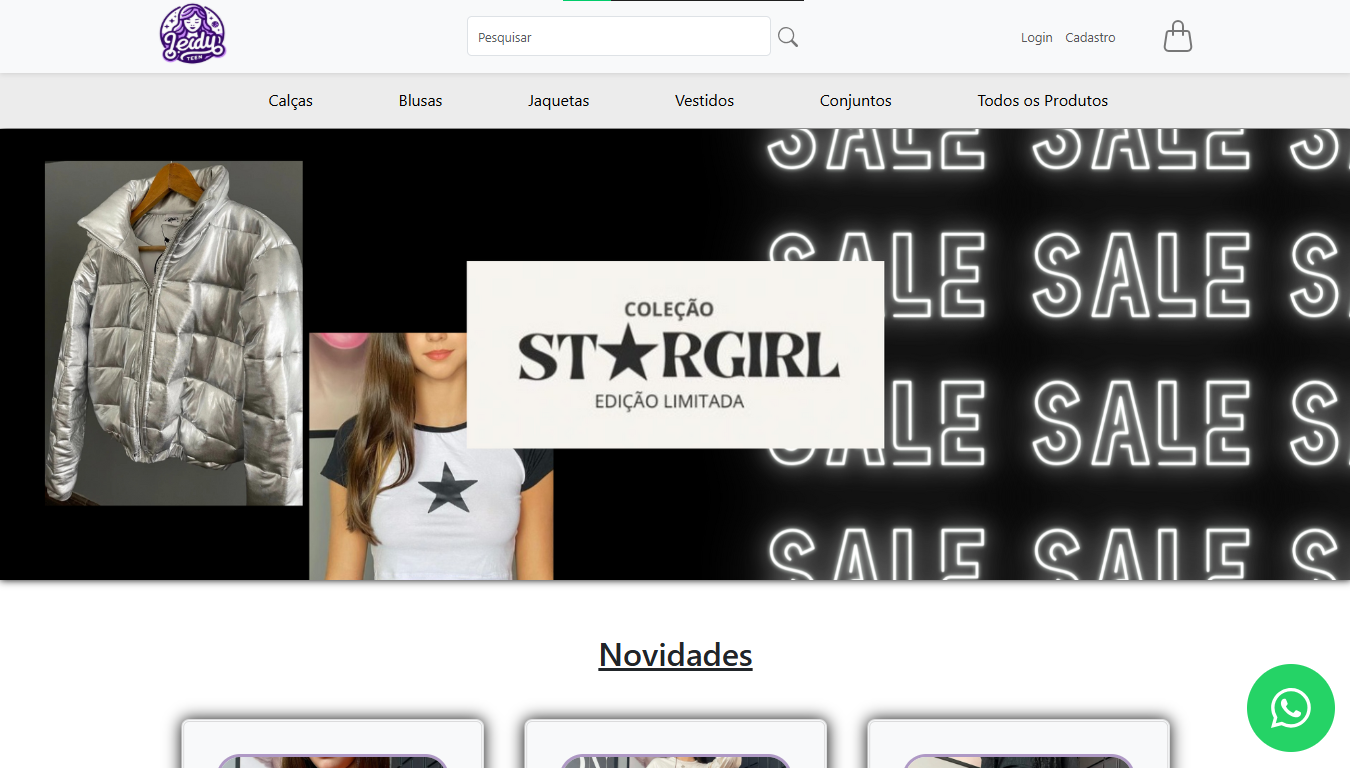Open the Vestidos category

pyautogui.click(x=704, y=100)
